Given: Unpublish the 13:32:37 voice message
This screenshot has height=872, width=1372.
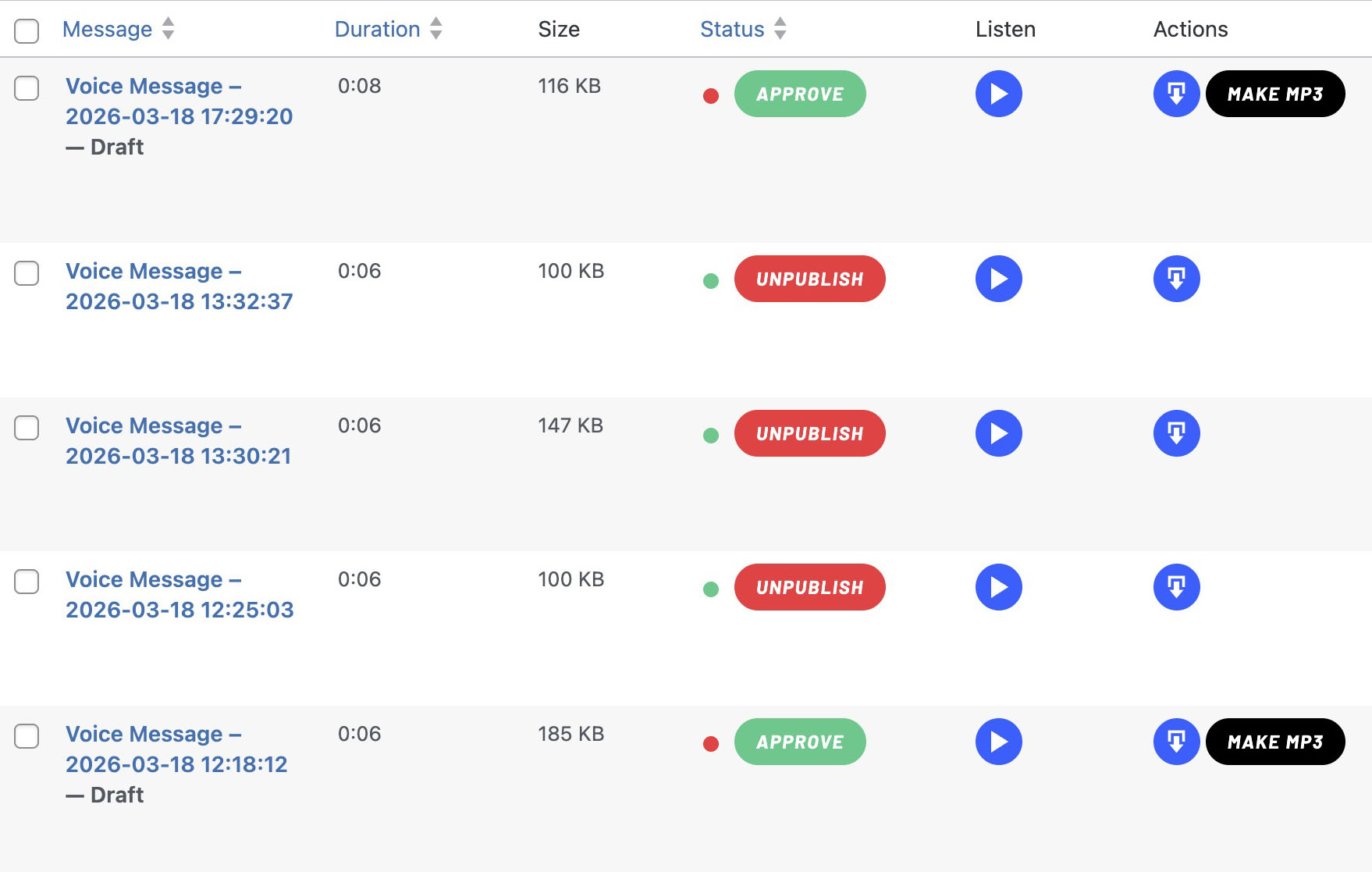Looking at the screenshot, I should pos(809,279).
